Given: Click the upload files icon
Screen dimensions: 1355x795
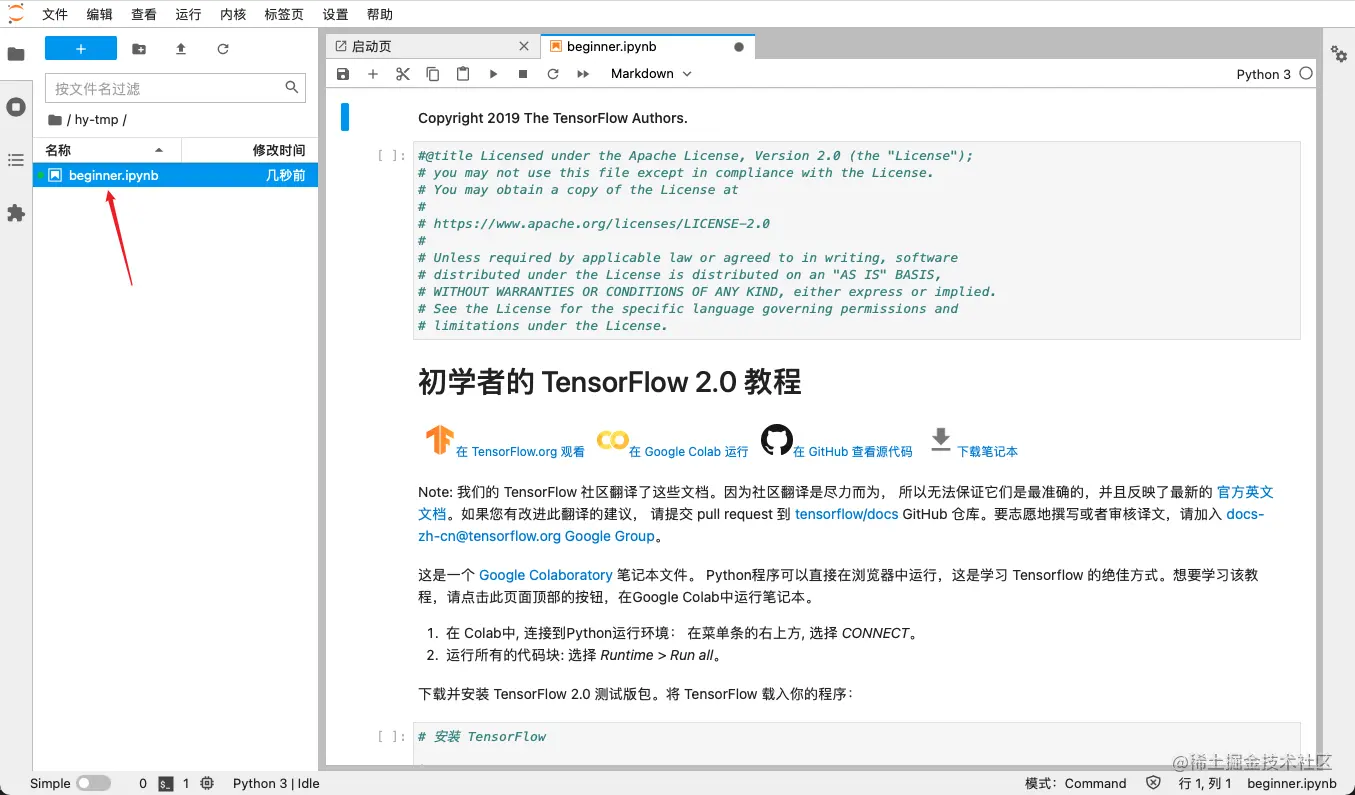Looking at the screenshot, I should point(181,49).
